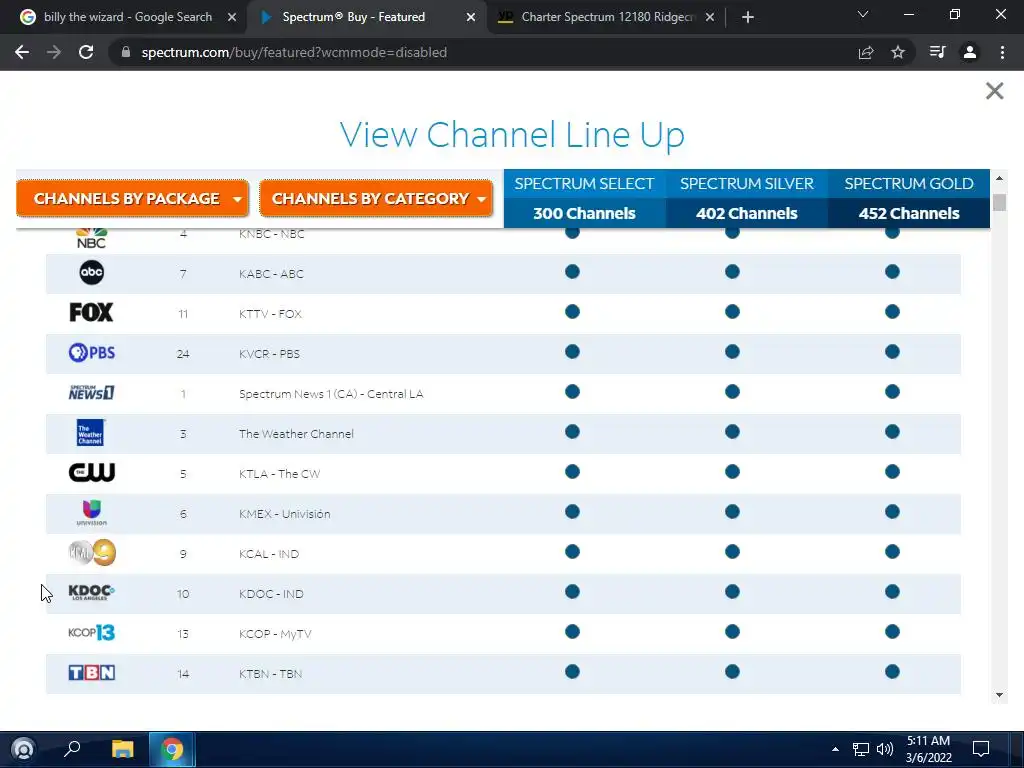The width and height of the screenshot is (1024, 768).
Task: Select the Spectrum Gold package header
Action: [x=909, y=184]
